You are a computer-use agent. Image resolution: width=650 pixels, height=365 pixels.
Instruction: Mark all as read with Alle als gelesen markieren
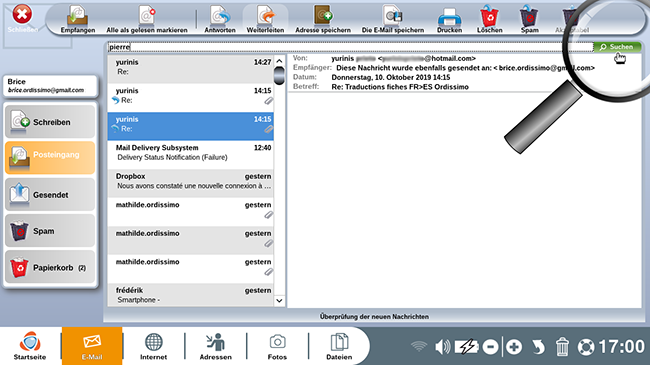click(x=147, y=19)
